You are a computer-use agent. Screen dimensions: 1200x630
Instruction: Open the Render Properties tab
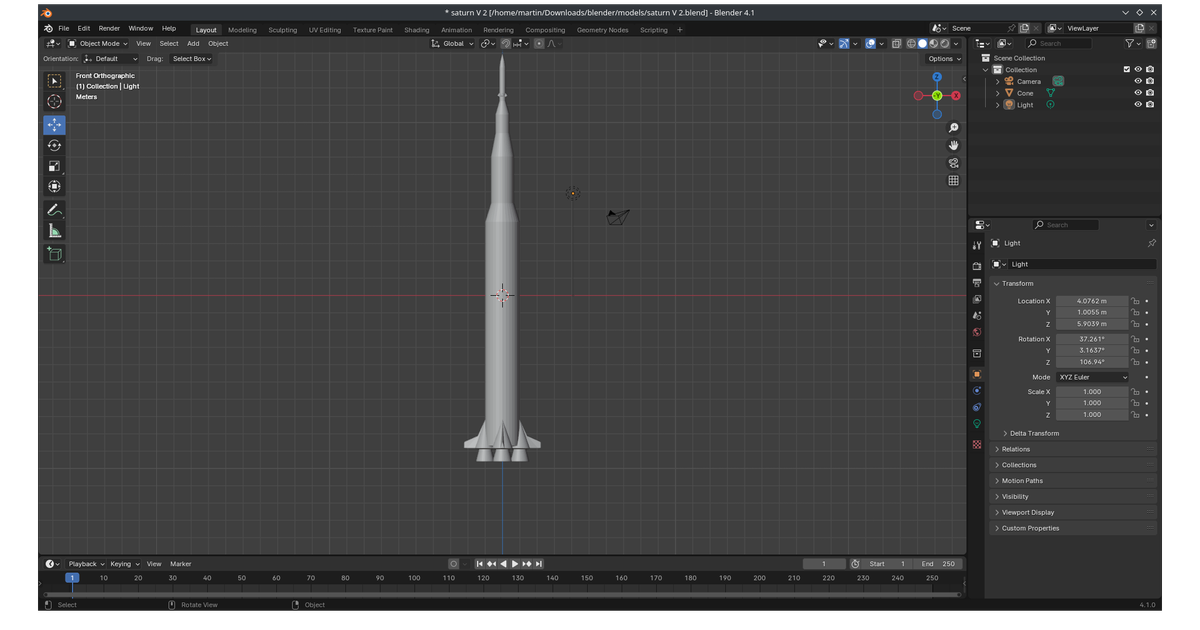point(977,268)
